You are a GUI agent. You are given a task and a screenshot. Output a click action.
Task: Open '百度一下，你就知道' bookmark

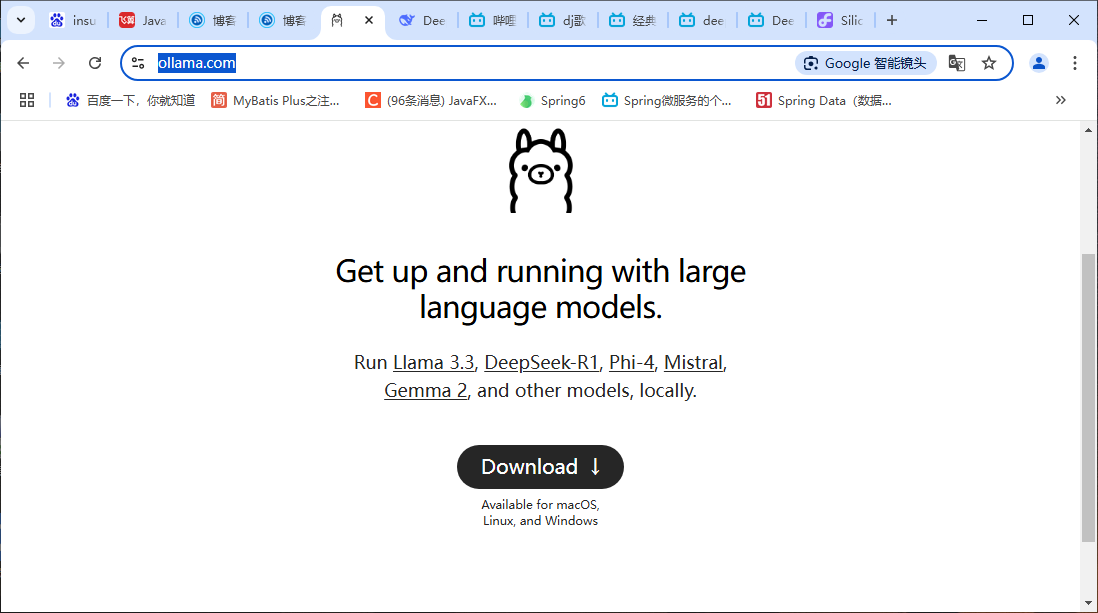130,100
